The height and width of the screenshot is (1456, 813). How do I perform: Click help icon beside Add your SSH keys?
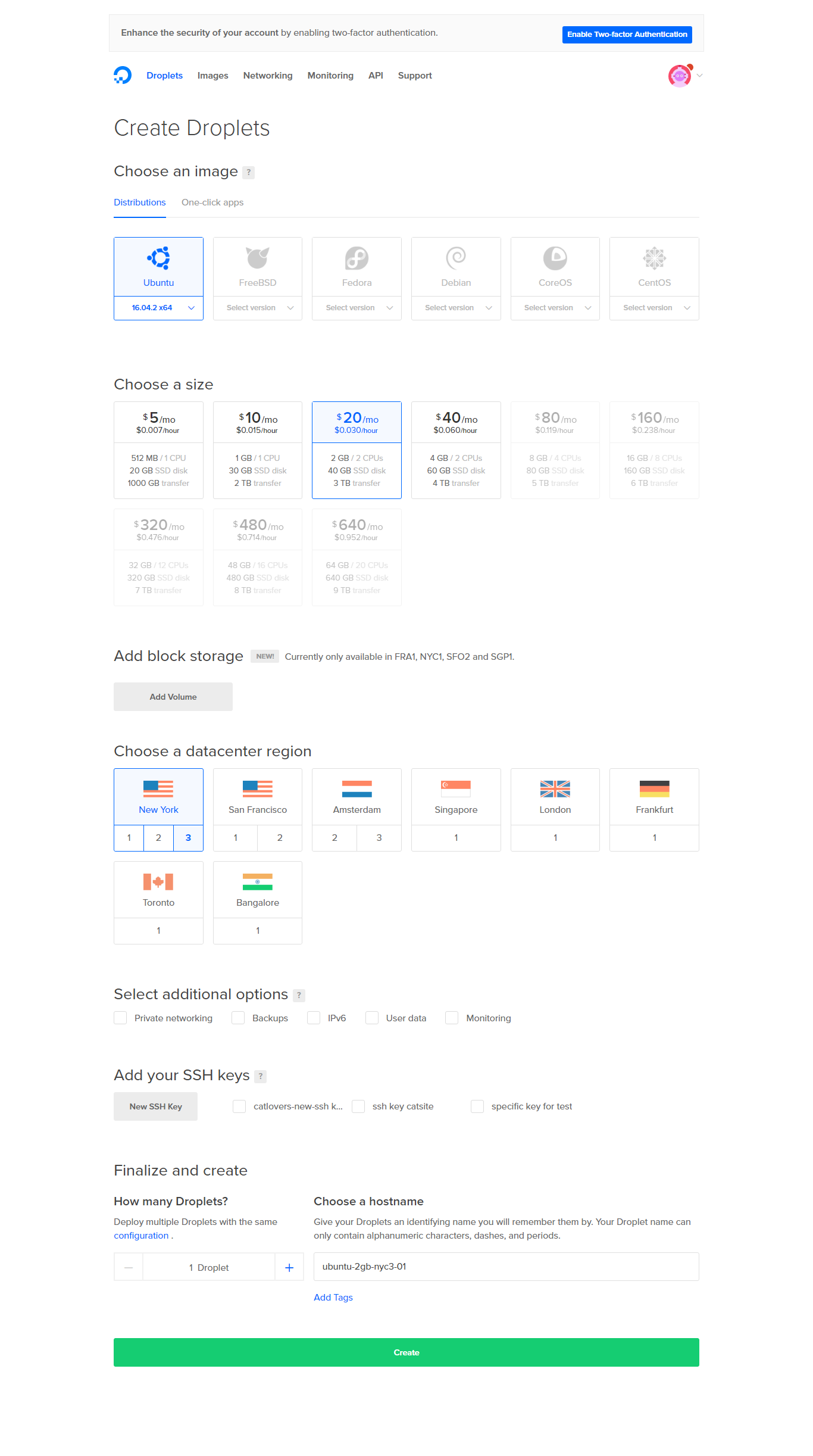pos(260,1076)
